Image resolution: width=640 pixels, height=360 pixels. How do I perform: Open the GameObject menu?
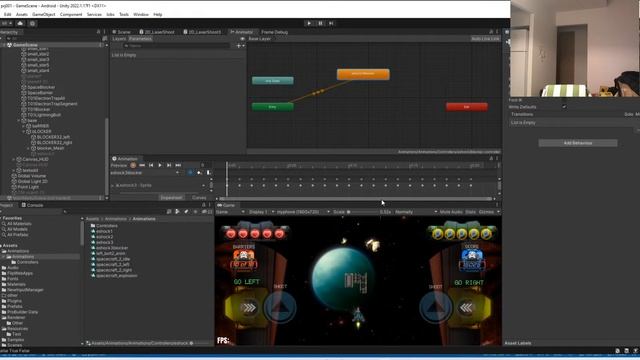click(43, 14)
